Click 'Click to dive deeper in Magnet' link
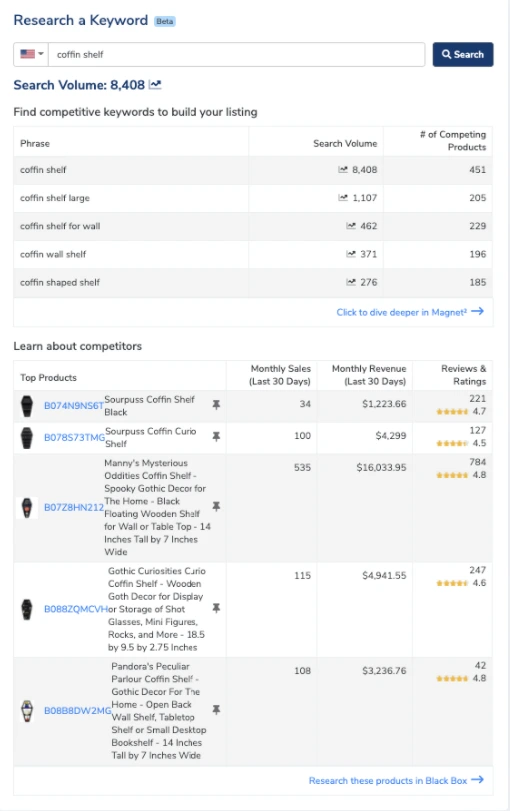 point(401,312)
